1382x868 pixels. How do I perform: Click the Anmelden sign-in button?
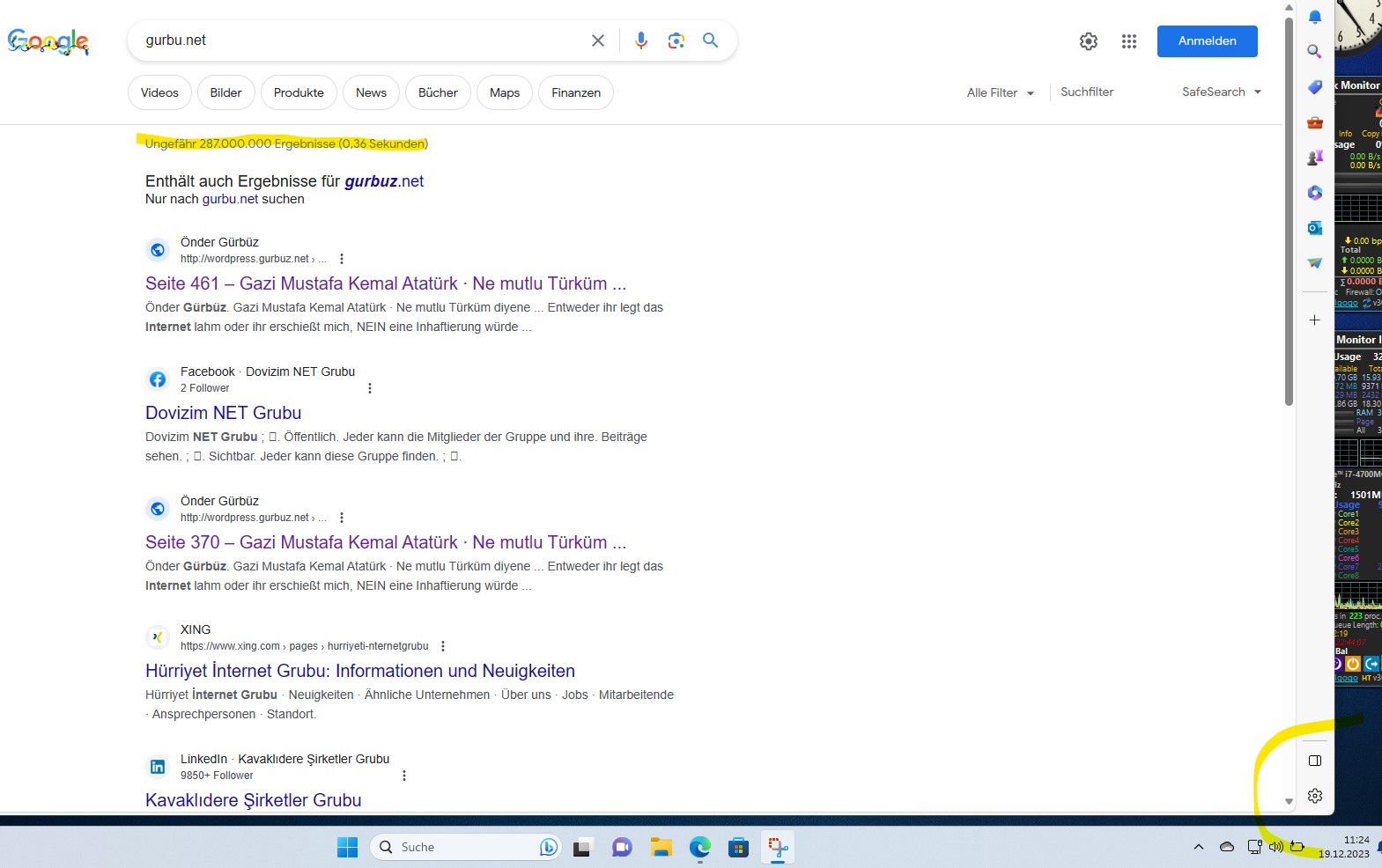click(x=1208, y=41)
